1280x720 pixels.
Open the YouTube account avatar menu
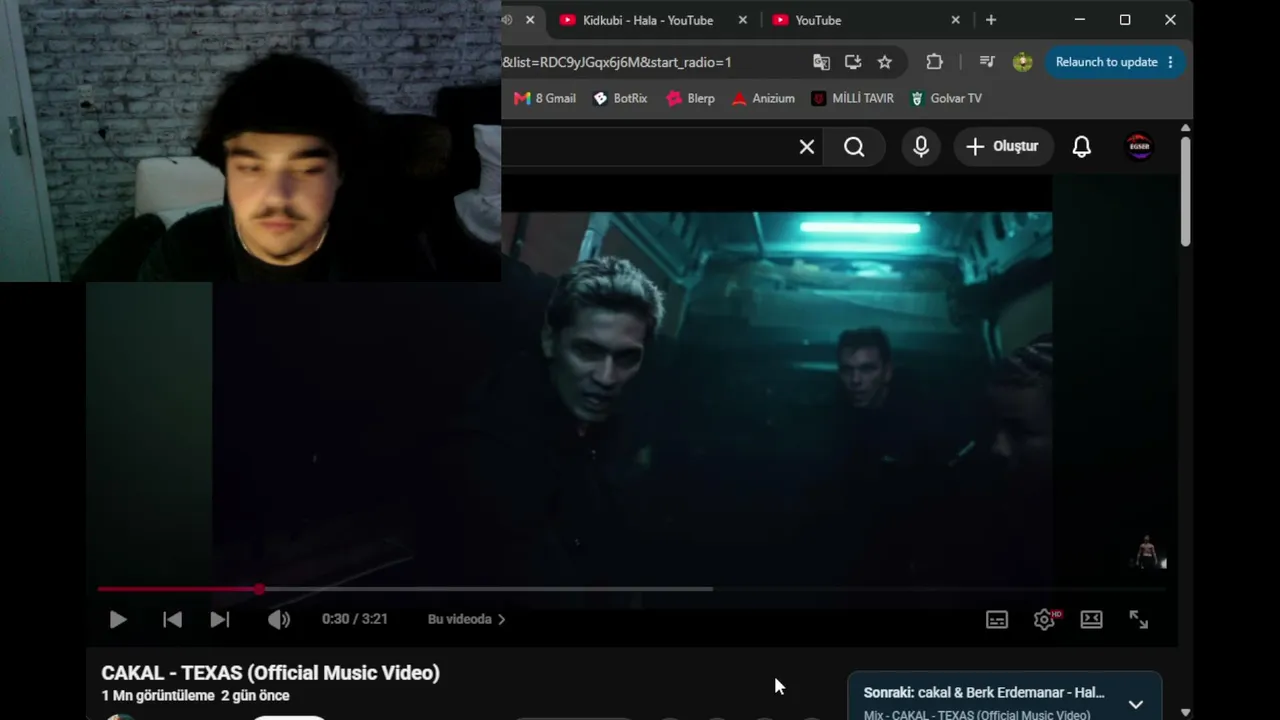coord(1139,147)
